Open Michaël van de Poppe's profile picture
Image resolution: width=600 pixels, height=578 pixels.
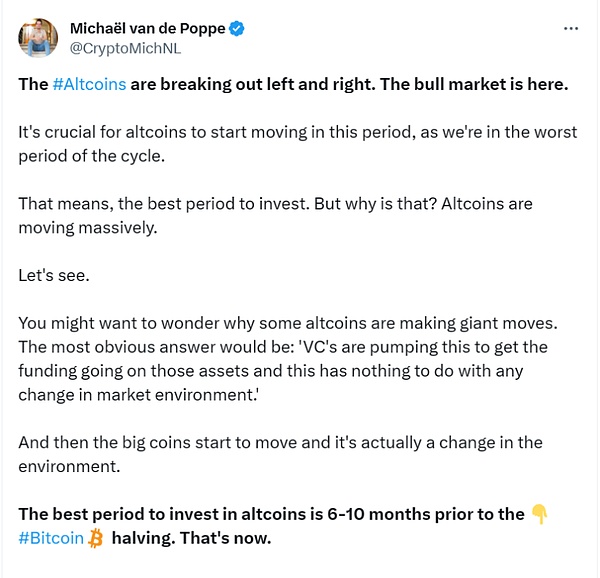coord(37,38)
